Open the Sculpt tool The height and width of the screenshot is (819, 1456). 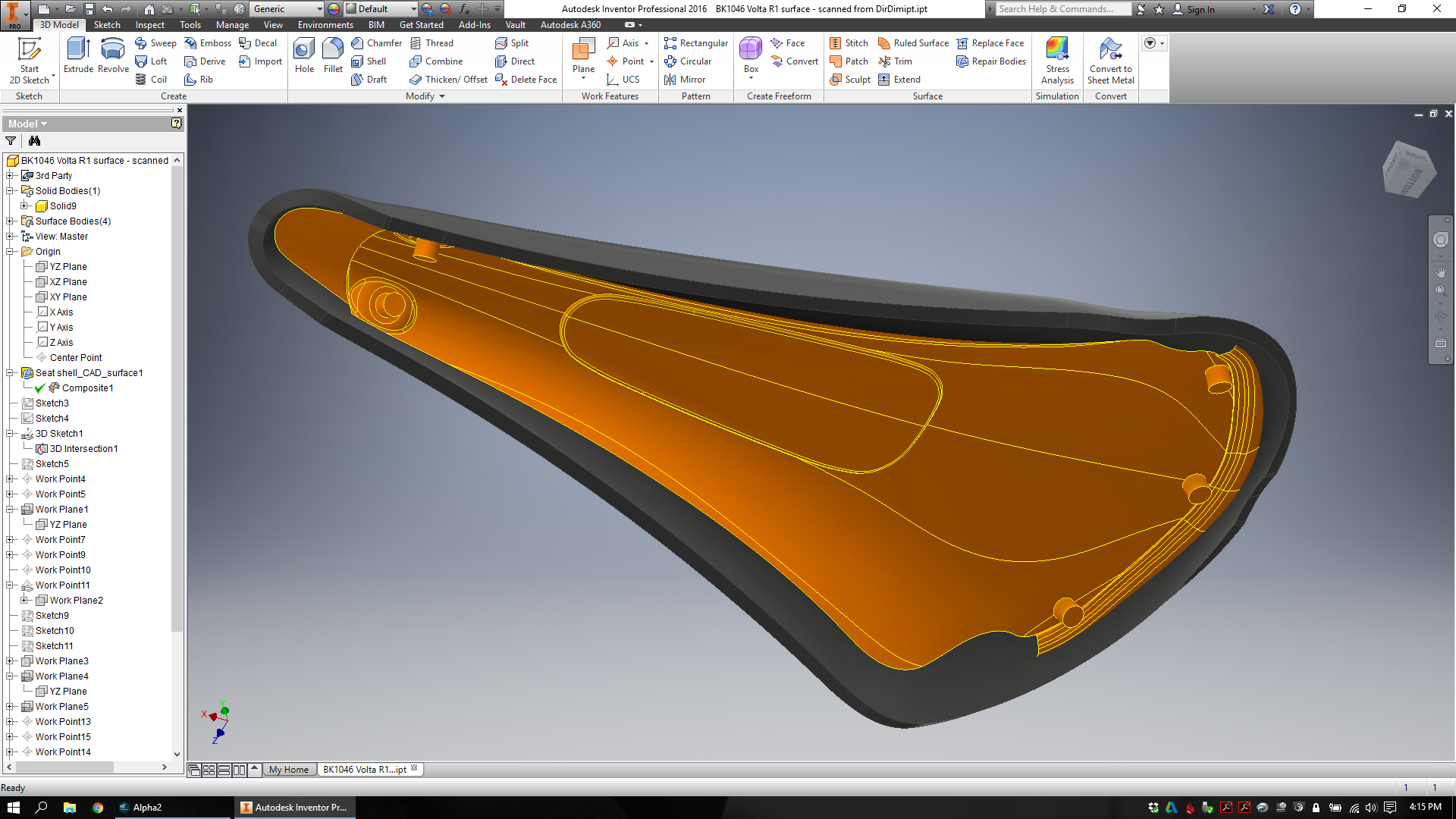850,80
